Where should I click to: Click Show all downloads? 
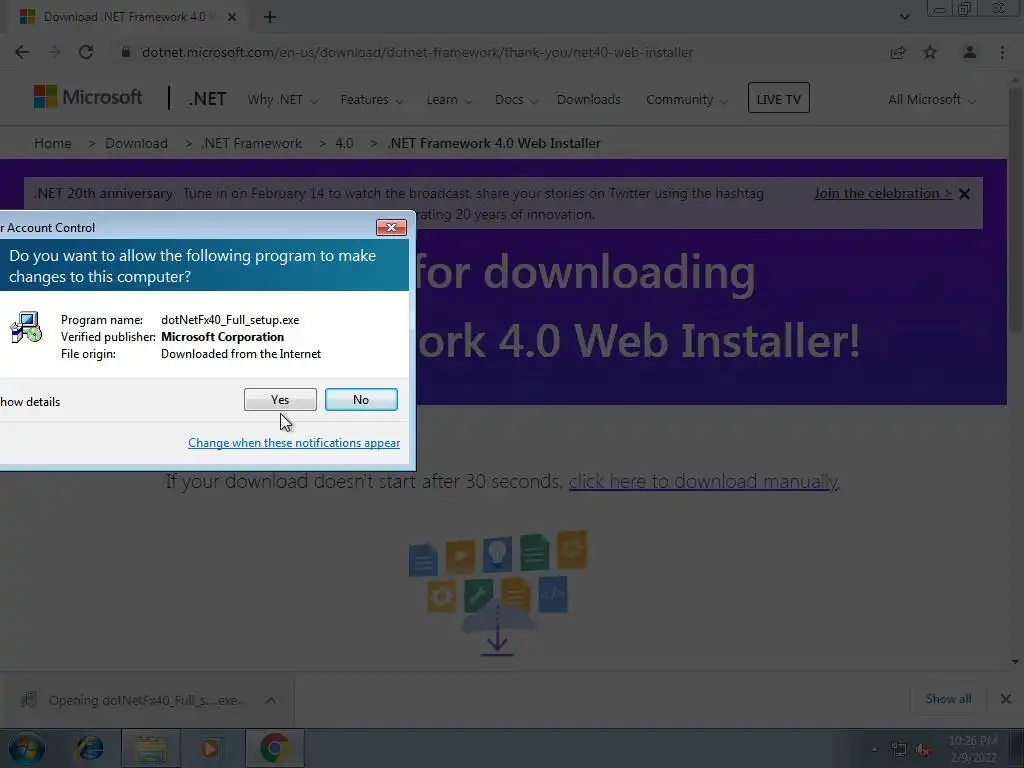tap(948, 699)
